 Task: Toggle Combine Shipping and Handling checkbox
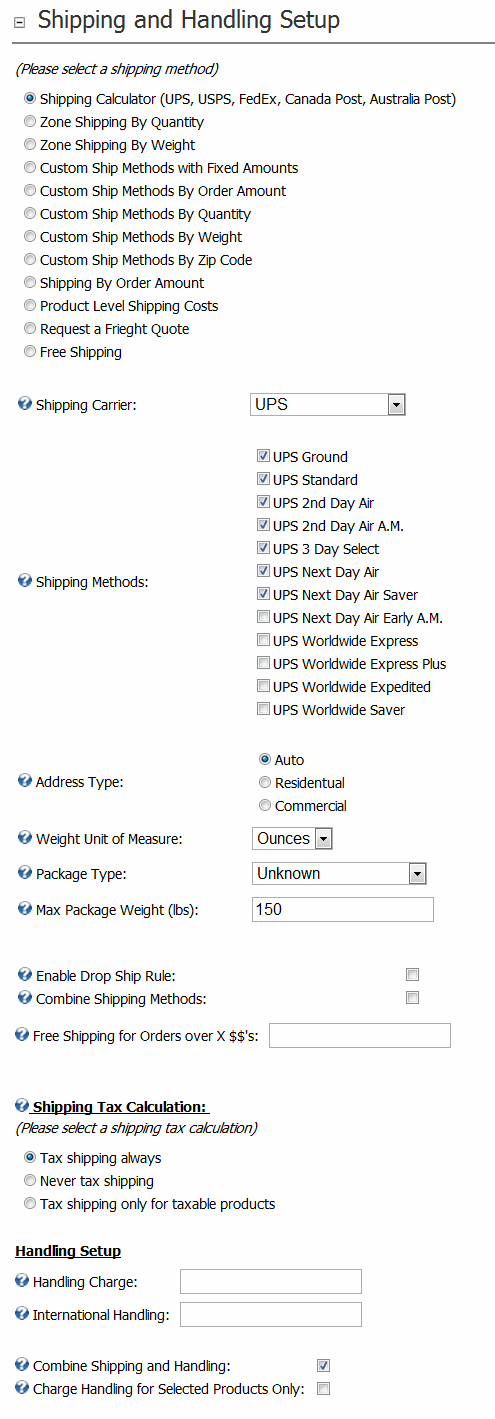pos(323,1365)
